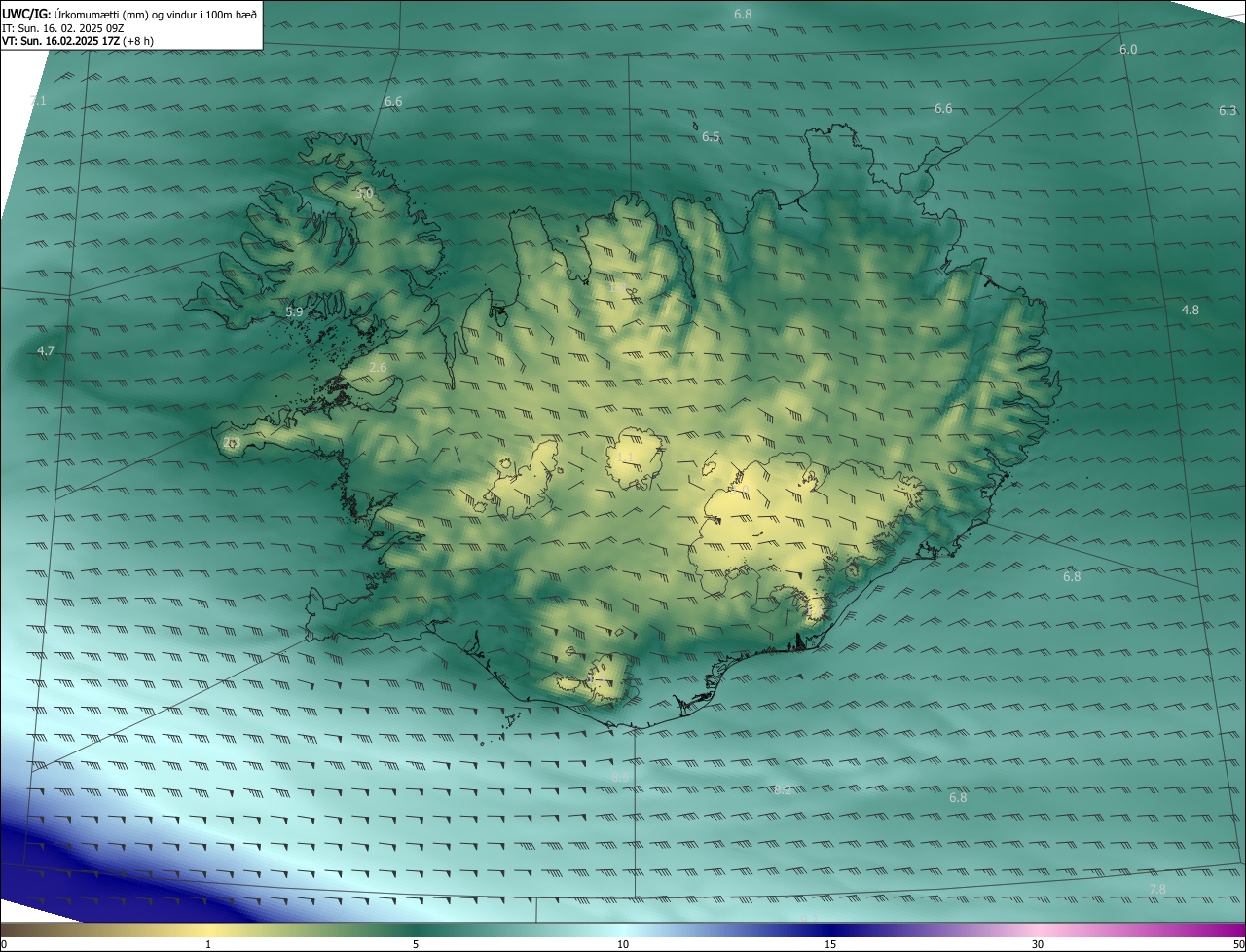Click the 50 tick on color scale
1246x952 pixels.
[x=1238, y=944]
